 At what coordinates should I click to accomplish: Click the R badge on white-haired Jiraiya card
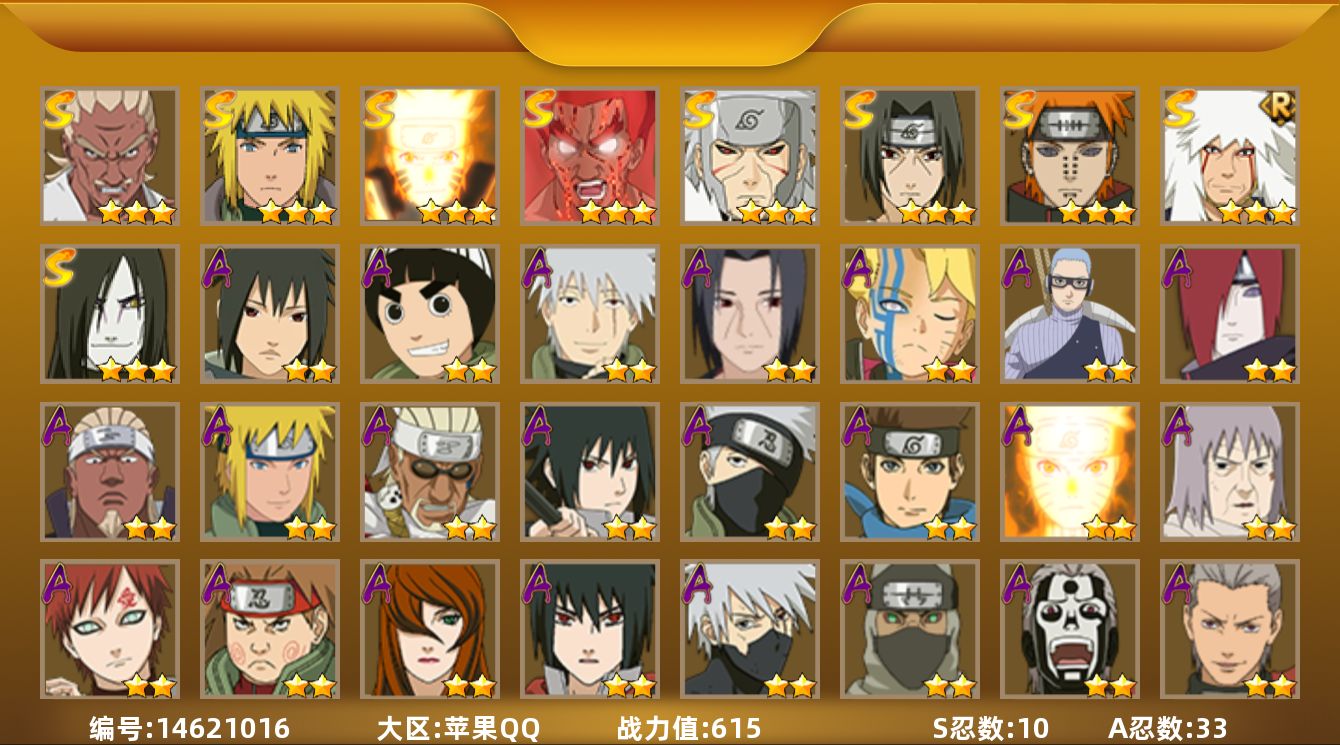tap(1276, 104)
